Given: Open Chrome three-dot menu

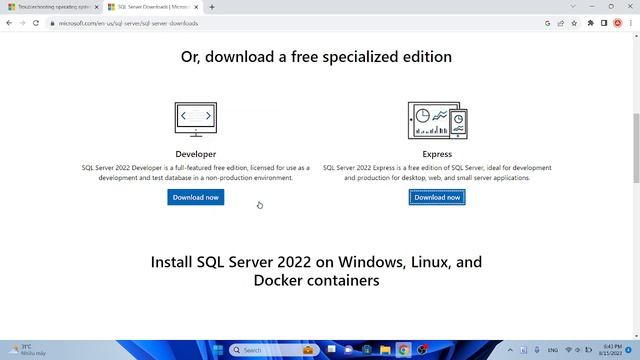Looking at the screenshot, I should tap(631, 23).
